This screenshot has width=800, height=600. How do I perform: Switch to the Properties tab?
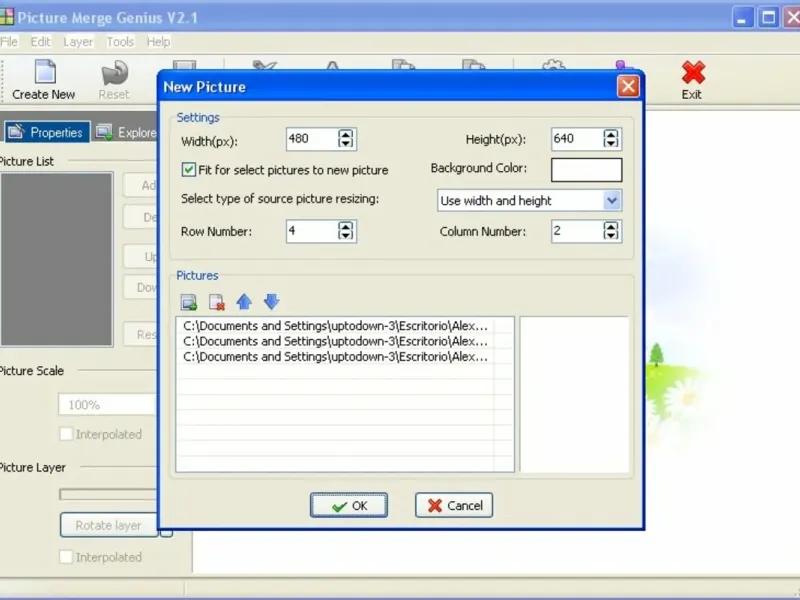(46, 132)
